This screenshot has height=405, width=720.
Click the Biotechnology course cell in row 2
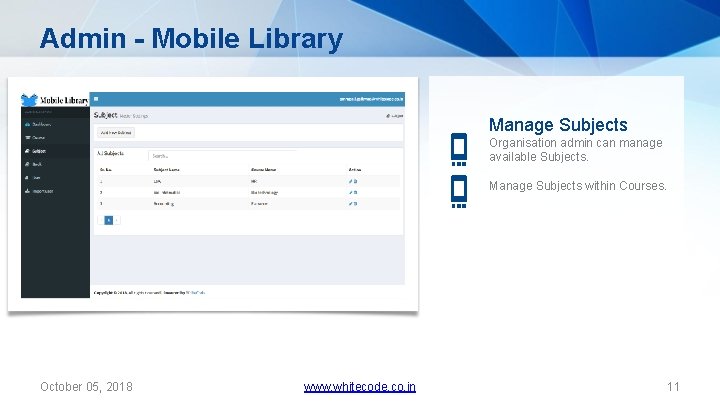point(264,192)
